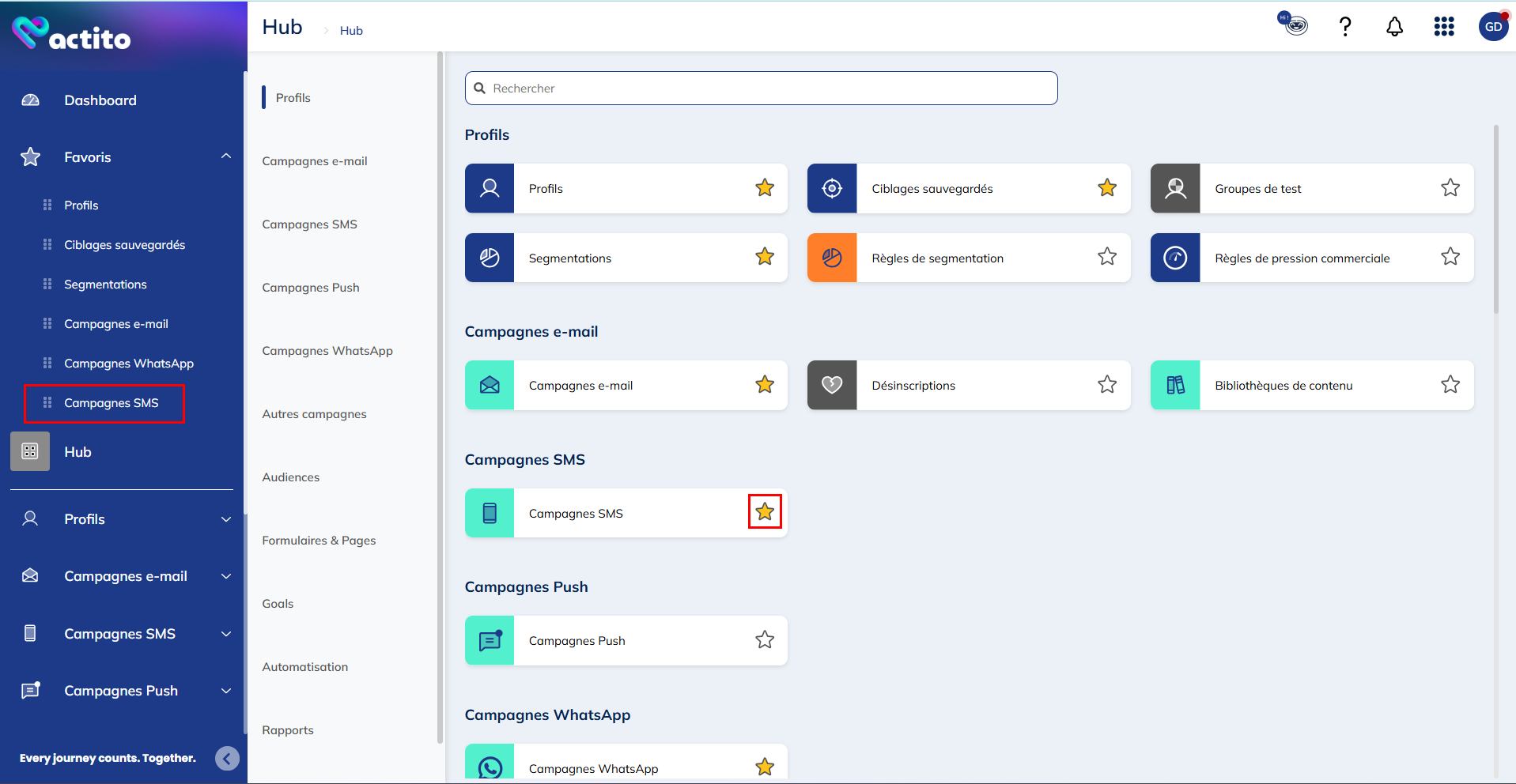Image resolution: width=1516 pixels, height=784 pixels.
Task: Click the Rechercher search field
Action: point(761,89)
